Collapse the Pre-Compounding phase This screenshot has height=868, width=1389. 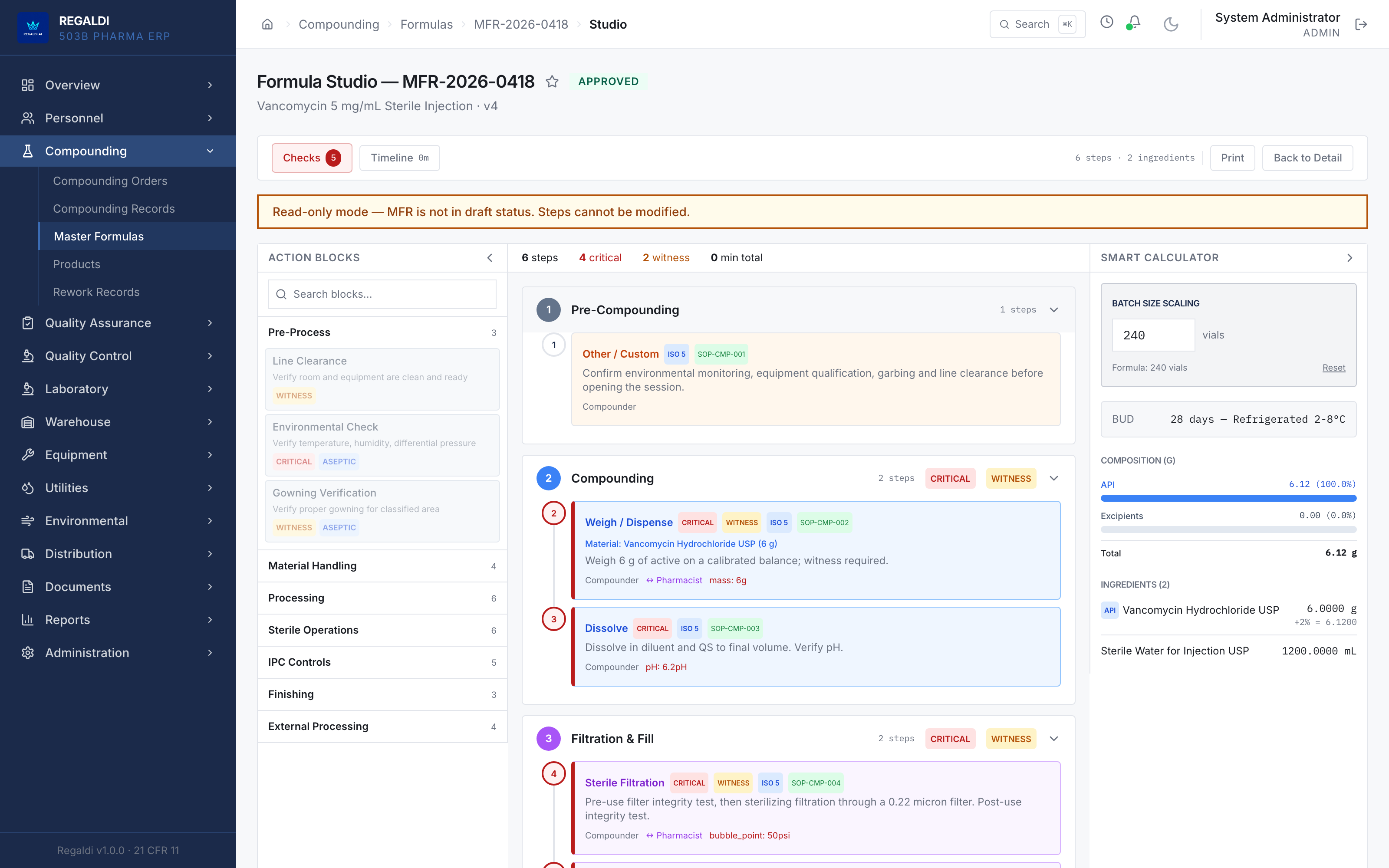click(1054, 309)
